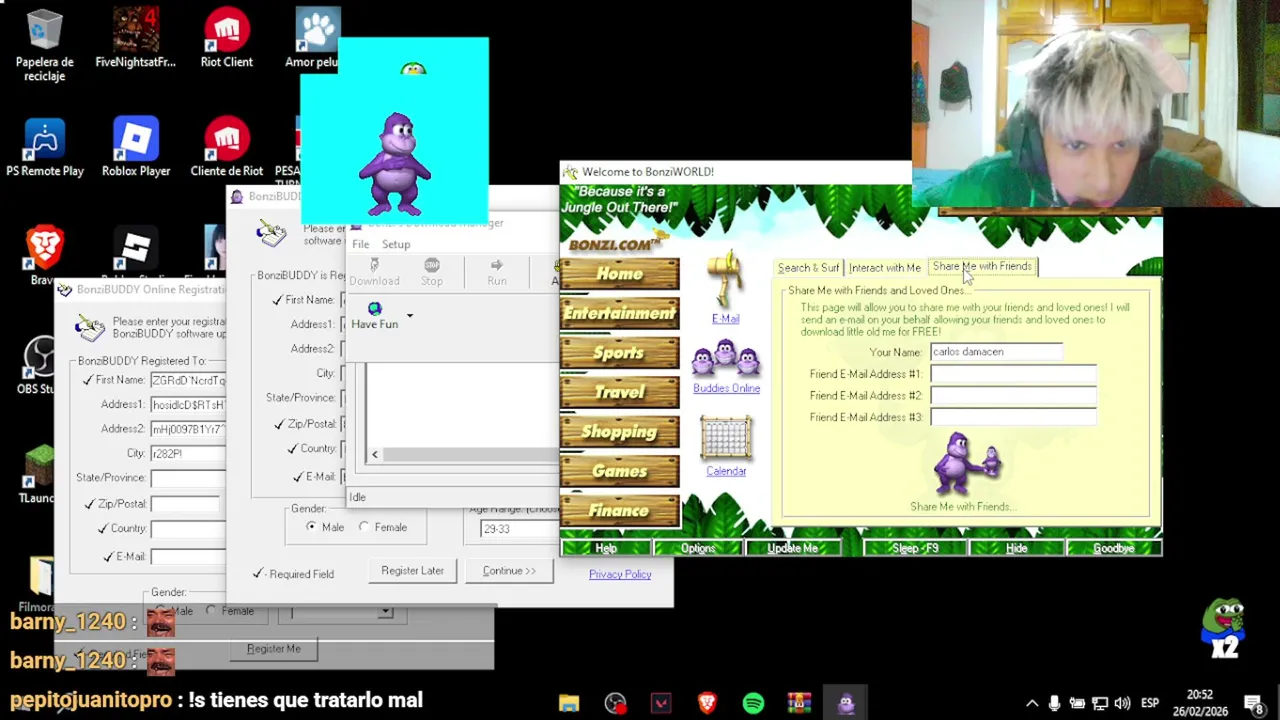This screenshot has height=720, width=1280.
Task: Open the notification center icon
Action: (x=1254, y=703)
